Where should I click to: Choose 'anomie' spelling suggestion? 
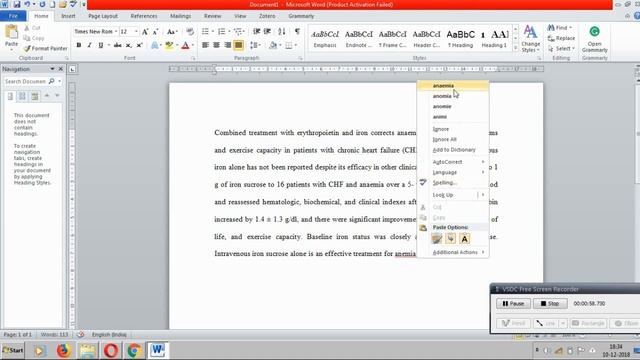453,106
